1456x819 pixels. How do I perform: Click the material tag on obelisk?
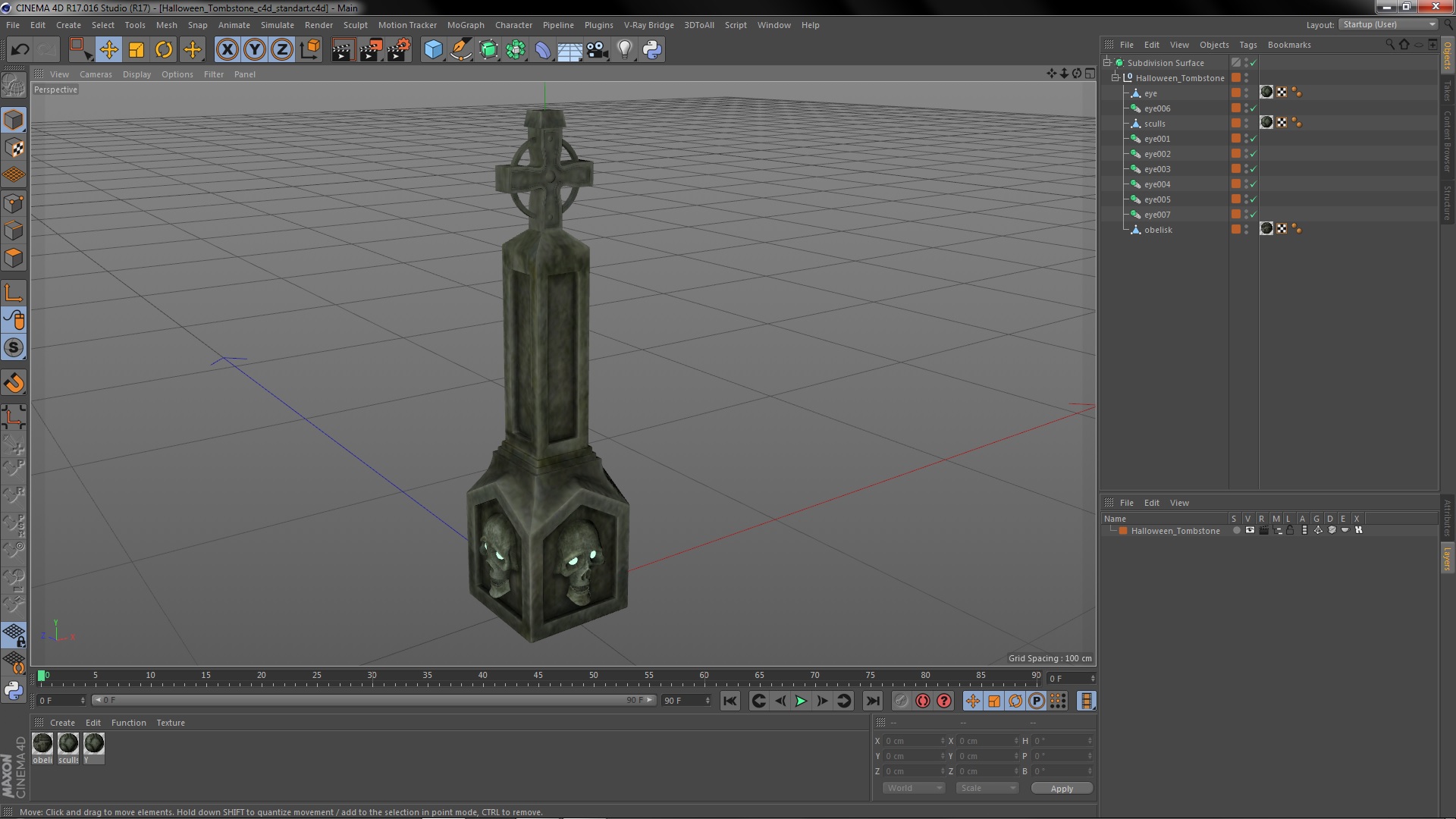tap(1266, 229)
